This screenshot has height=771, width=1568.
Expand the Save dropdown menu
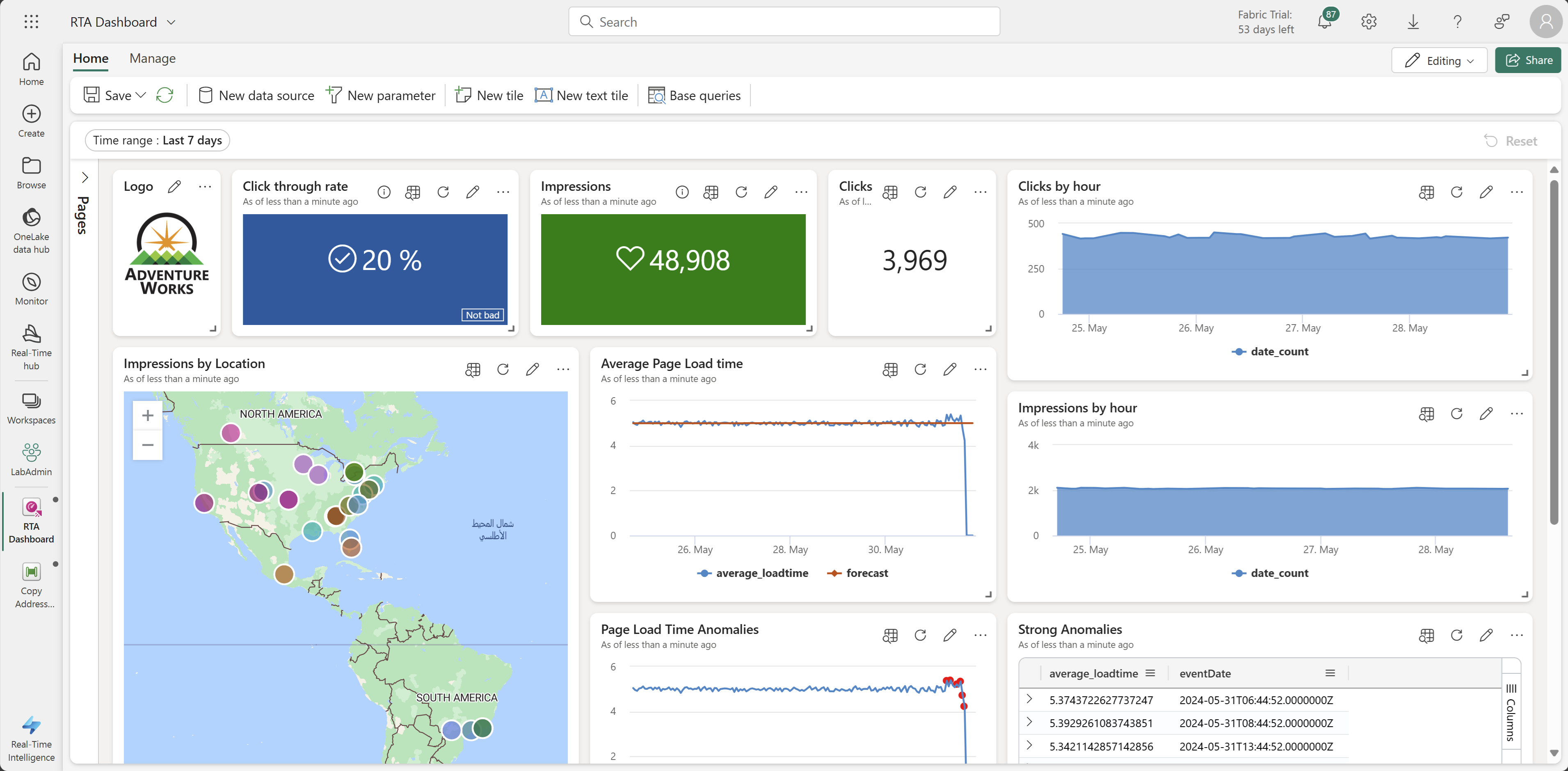[x=141, y=95]
